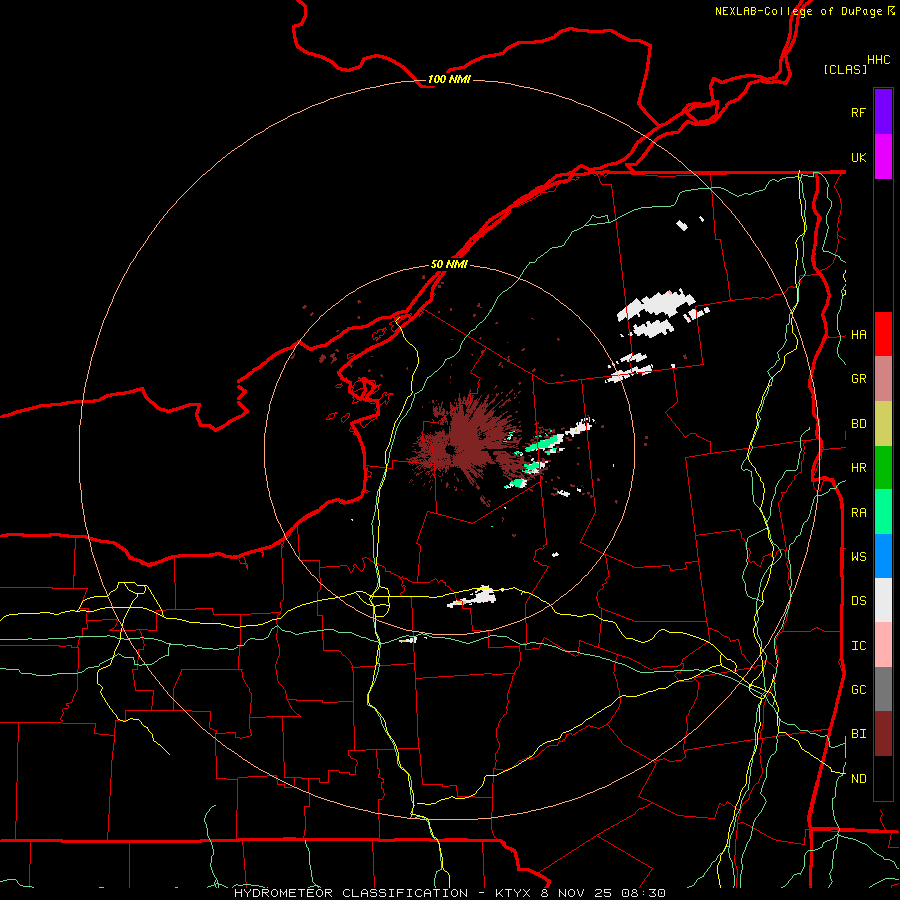Click the HR green legend swatch

tap(883, 468)
